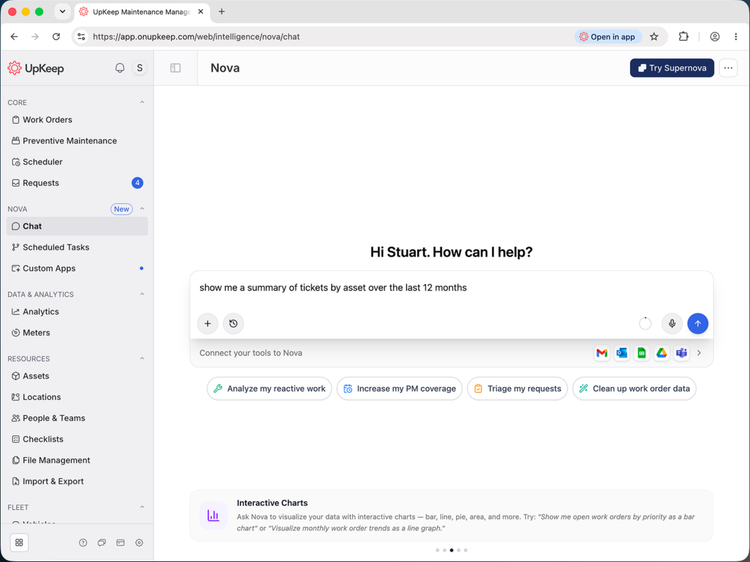
Task: Click Triage my requests suggestion
Action: [517, 388]
